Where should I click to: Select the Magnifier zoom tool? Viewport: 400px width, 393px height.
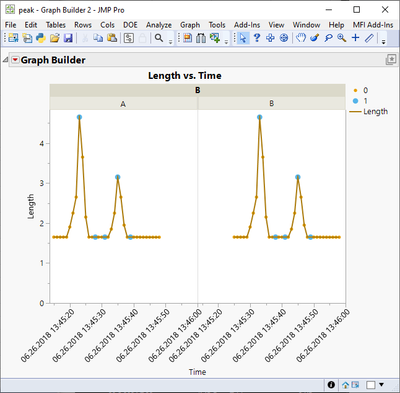[342, 38]
